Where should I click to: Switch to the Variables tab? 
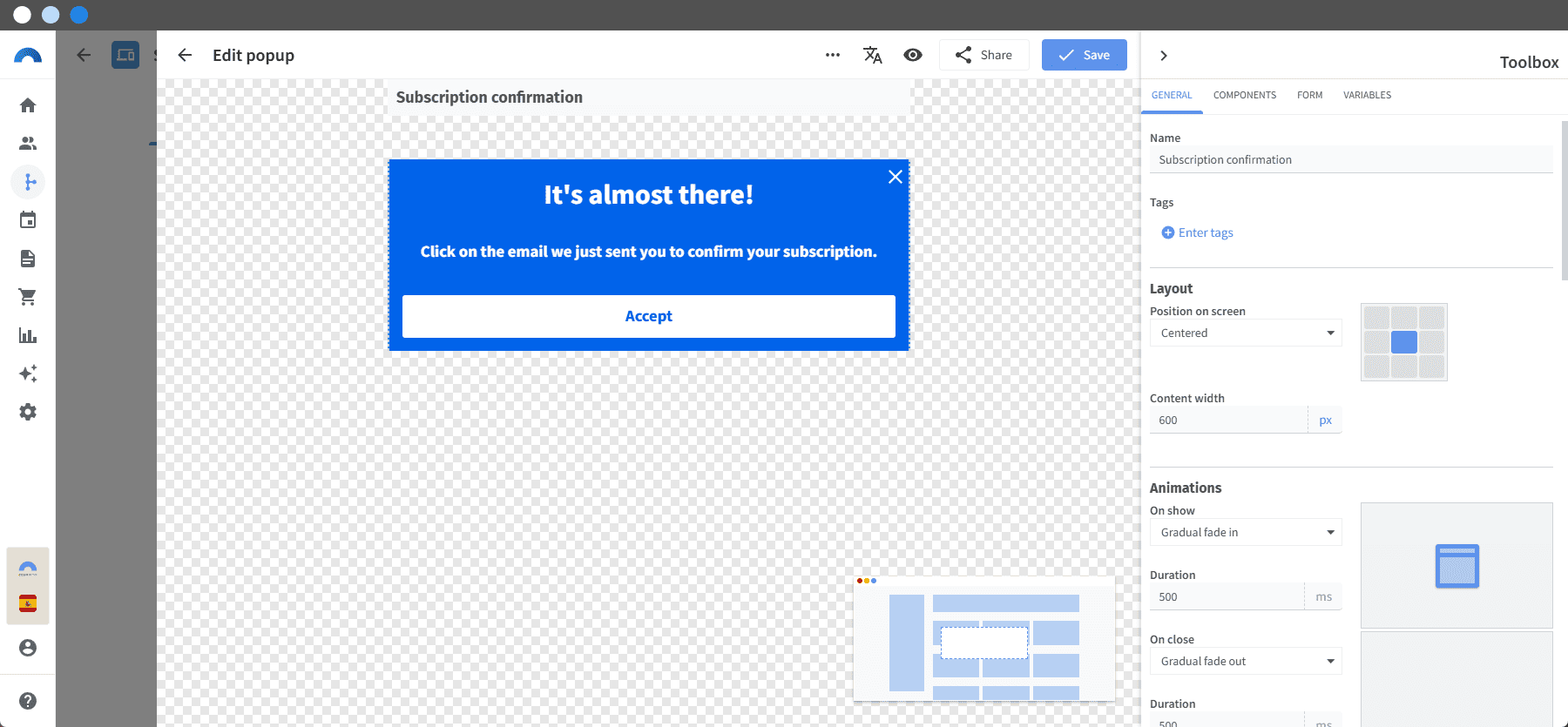tap(1367, 95)
